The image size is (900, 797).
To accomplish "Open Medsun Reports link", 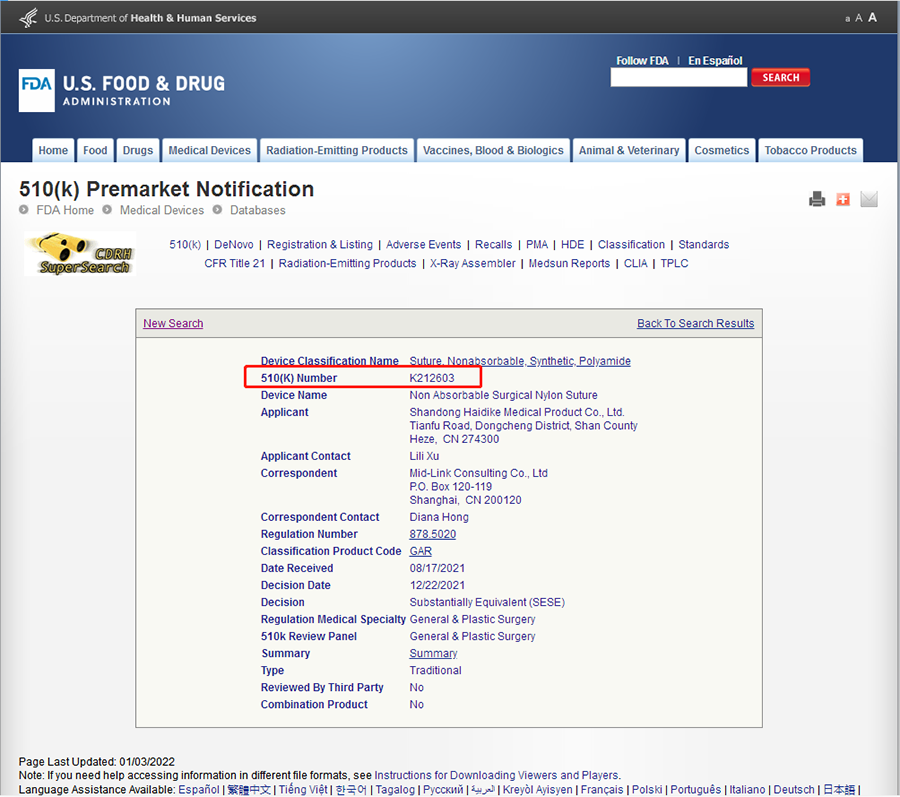I will (x=569, y=263).
